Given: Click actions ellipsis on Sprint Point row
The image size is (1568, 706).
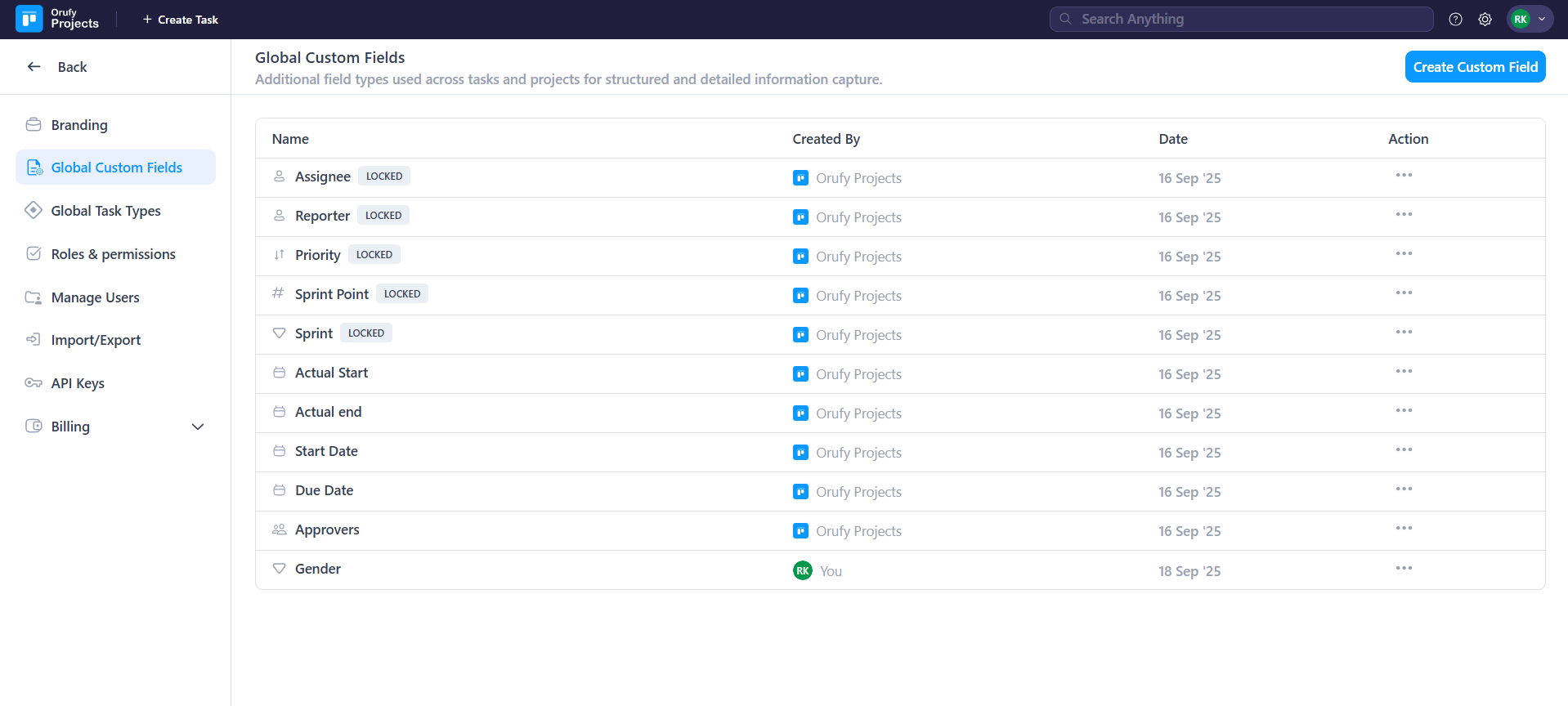Looking at the screenshot, I should (x=1404, y=293).
